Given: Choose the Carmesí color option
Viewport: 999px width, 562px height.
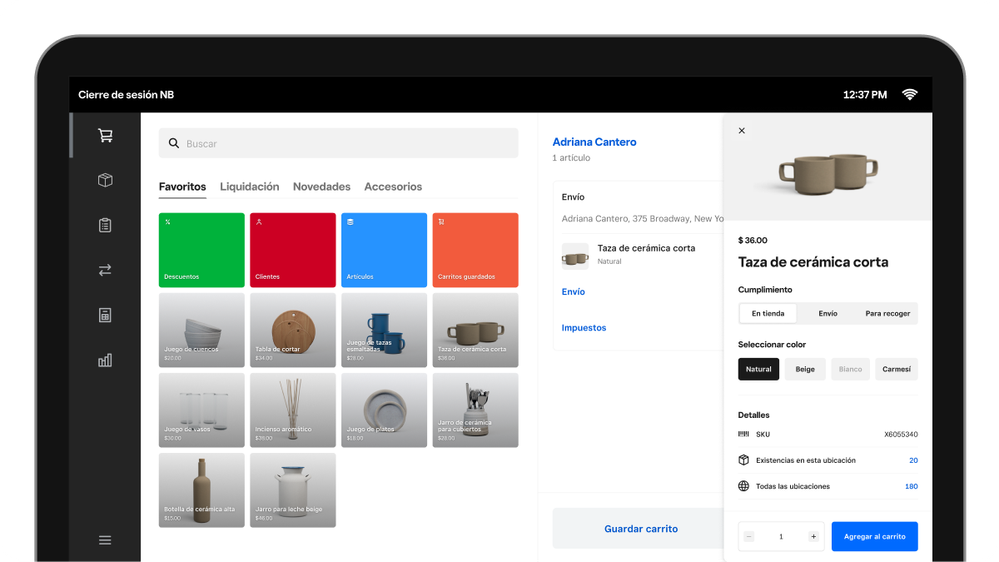Looking at the screenshot, I should (896, 369).
